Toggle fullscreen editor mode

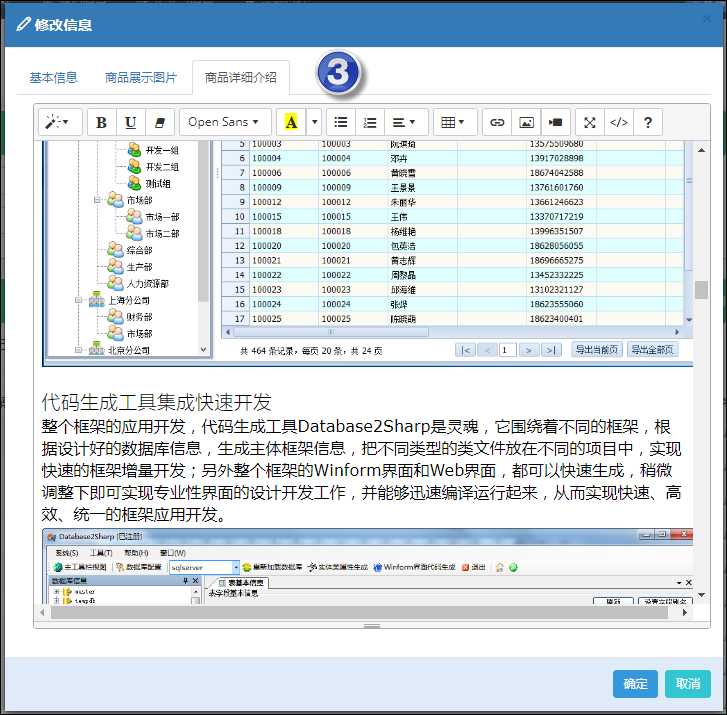click(590, 122)
